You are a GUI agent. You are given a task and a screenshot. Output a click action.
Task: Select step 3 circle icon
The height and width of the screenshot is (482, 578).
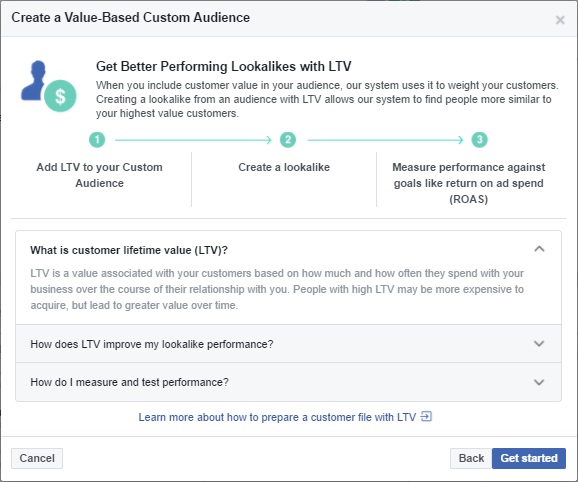coord(479,140)
